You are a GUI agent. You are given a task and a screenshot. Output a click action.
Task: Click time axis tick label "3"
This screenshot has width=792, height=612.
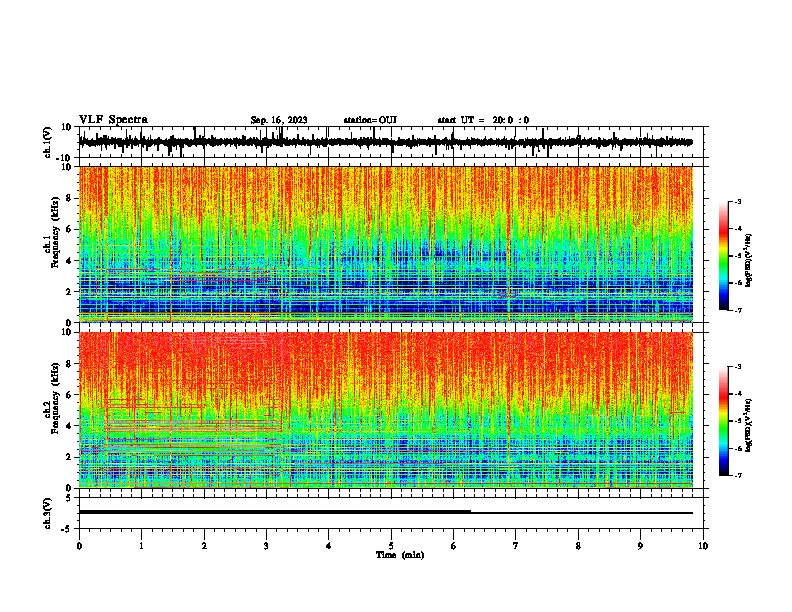(x=266, y=546)
